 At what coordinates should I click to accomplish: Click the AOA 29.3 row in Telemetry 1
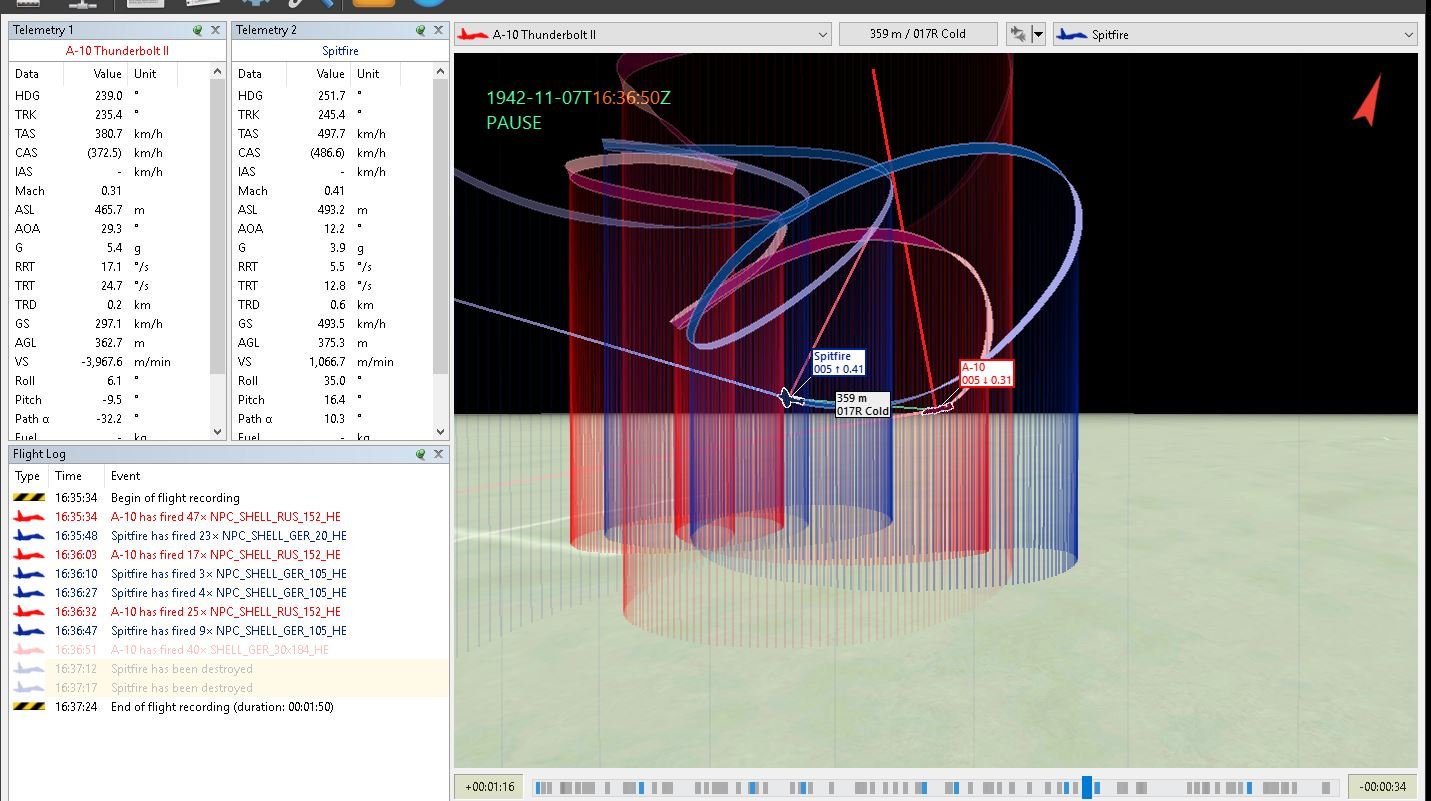(110, 229)
